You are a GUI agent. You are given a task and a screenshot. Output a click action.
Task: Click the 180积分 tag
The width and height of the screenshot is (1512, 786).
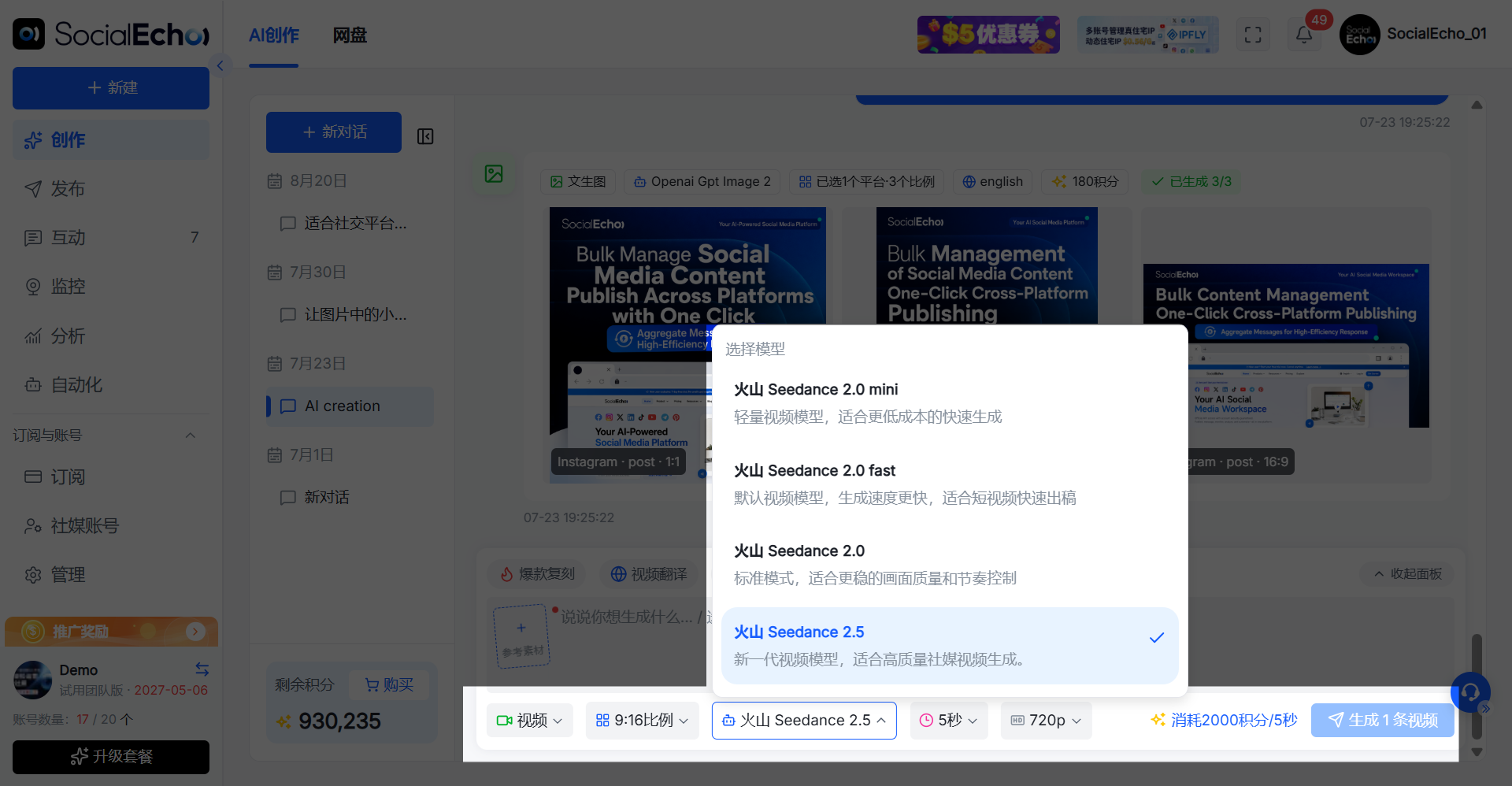click(x=1085, y=182)
